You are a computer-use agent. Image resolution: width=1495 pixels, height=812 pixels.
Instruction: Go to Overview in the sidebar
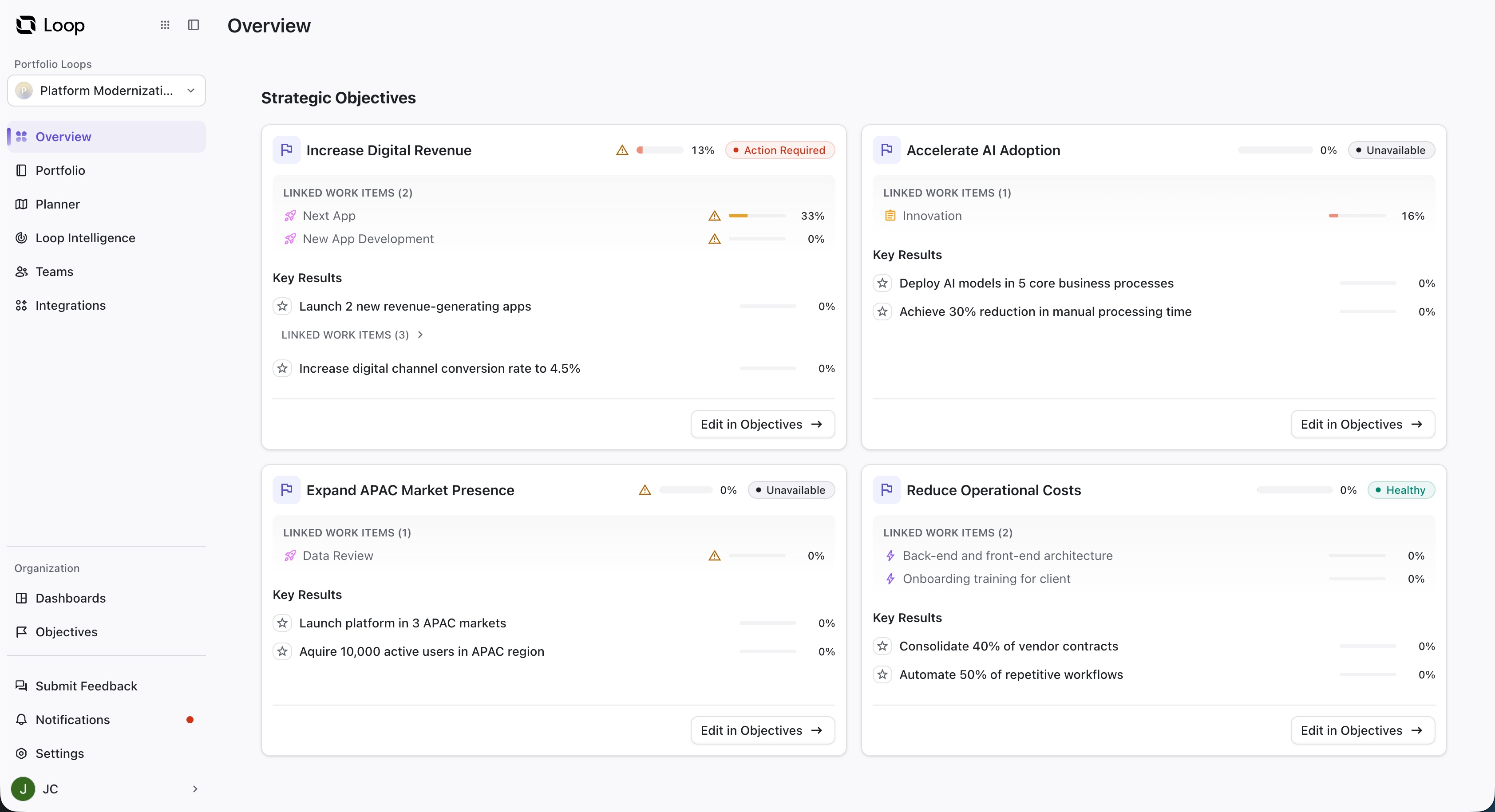107,137
